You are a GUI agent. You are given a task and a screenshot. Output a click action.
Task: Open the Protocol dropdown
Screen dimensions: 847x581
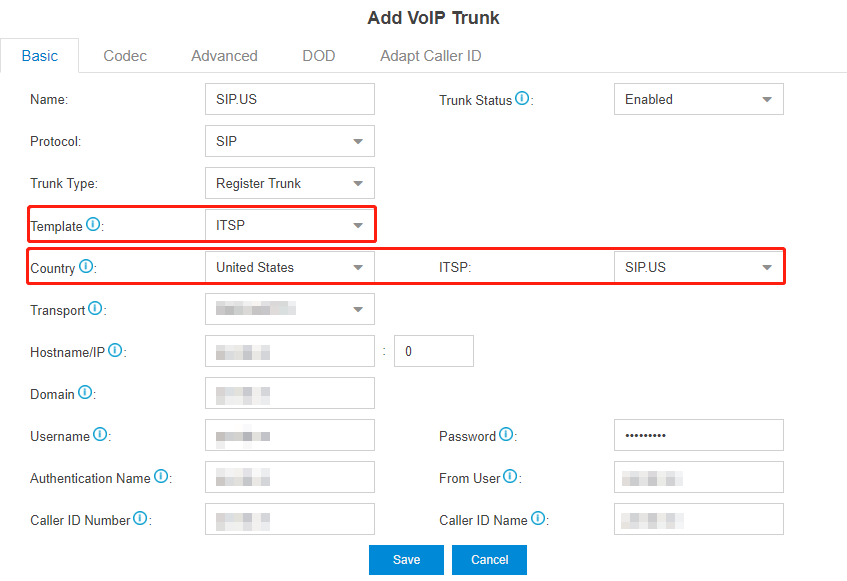click(290, 141)
